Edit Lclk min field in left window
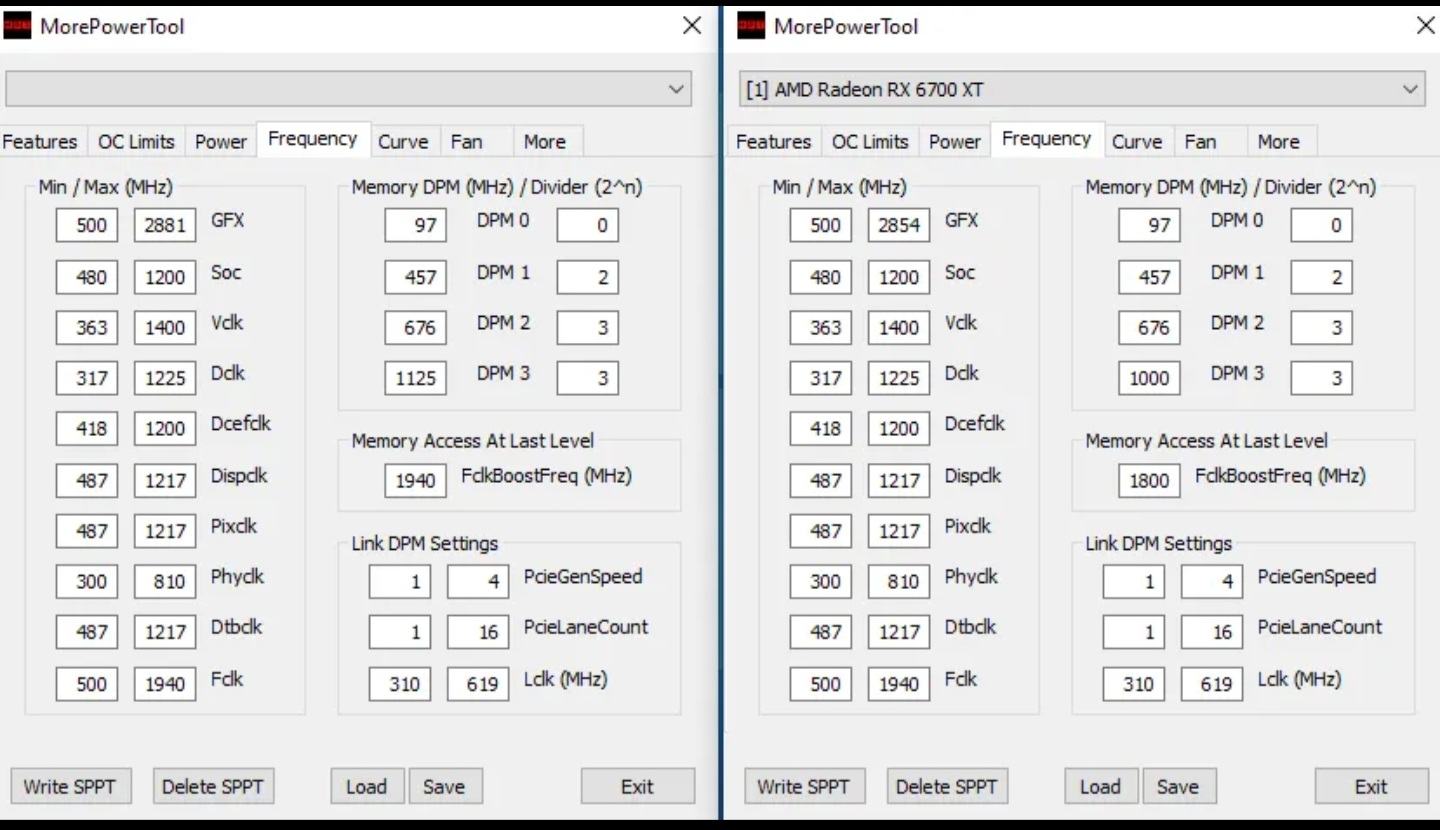This screenshot has width=1440, height=830. click(400, 684)
